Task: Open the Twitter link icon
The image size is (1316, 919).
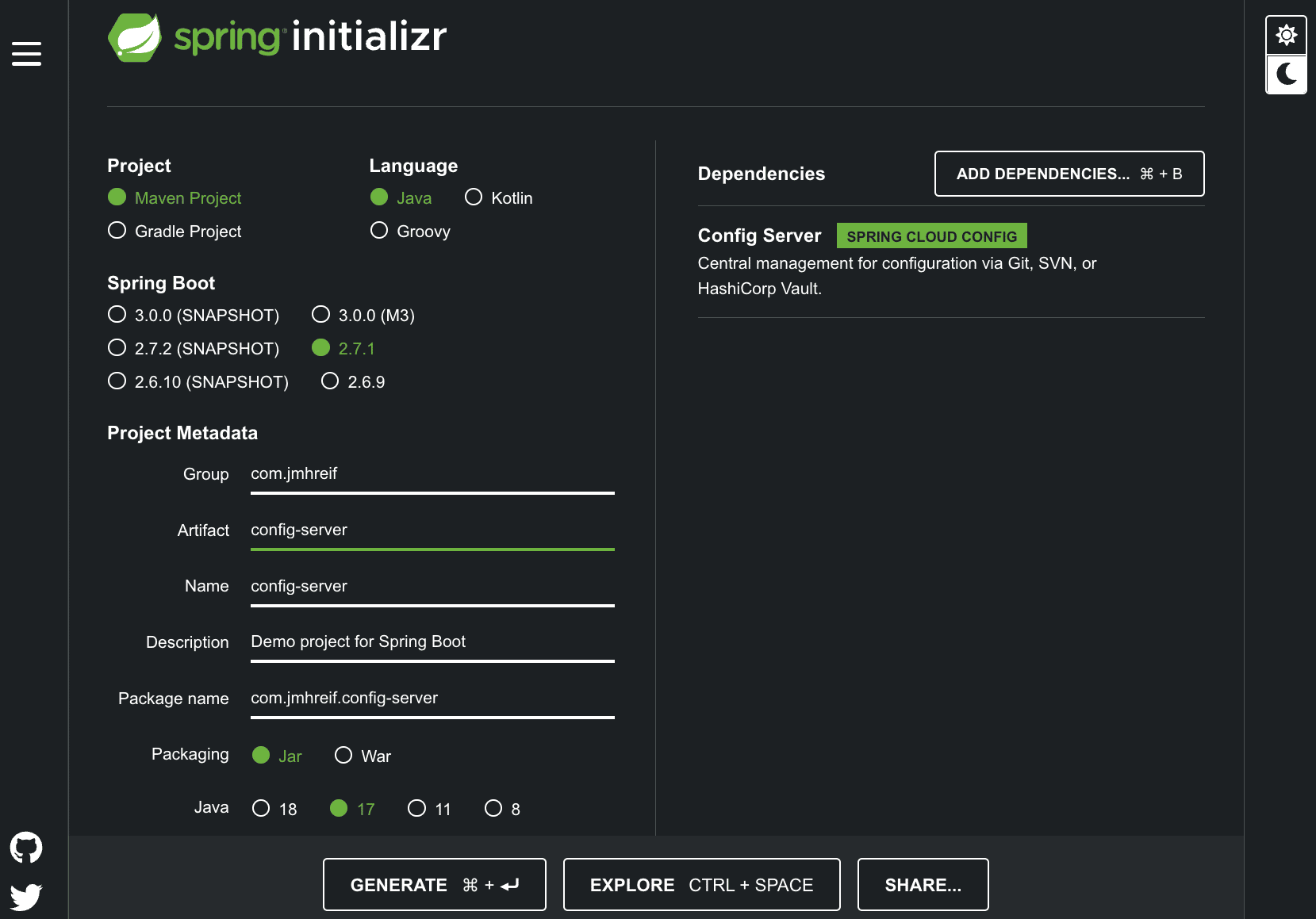Action: pyautogui.click(x=26, y=897)
